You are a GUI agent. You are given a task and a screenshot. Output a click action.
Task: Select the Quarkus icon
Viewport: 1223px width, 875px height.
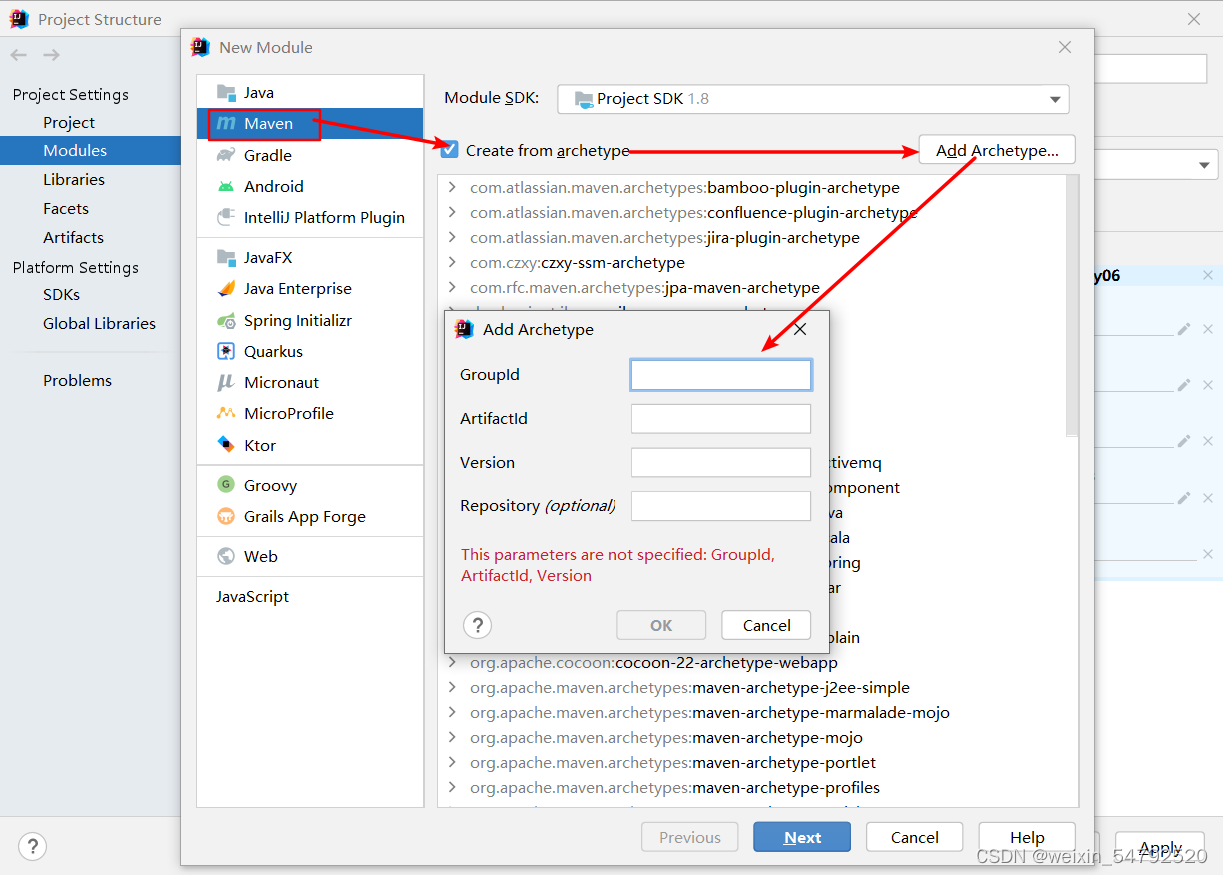point(226,351)
